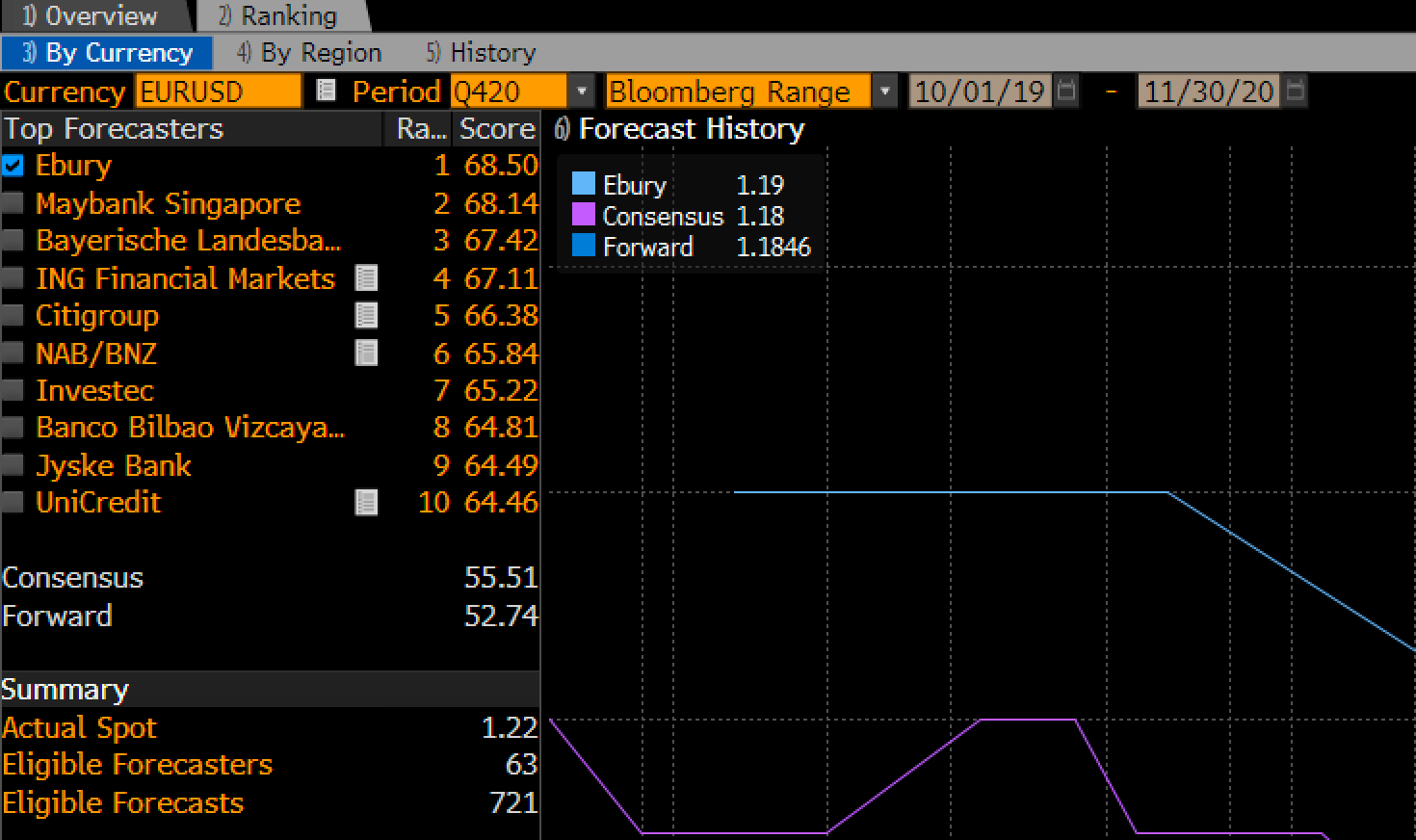Click Forward blue legend swatch
The image size is (1416, 840).
(x=584, y=245)
